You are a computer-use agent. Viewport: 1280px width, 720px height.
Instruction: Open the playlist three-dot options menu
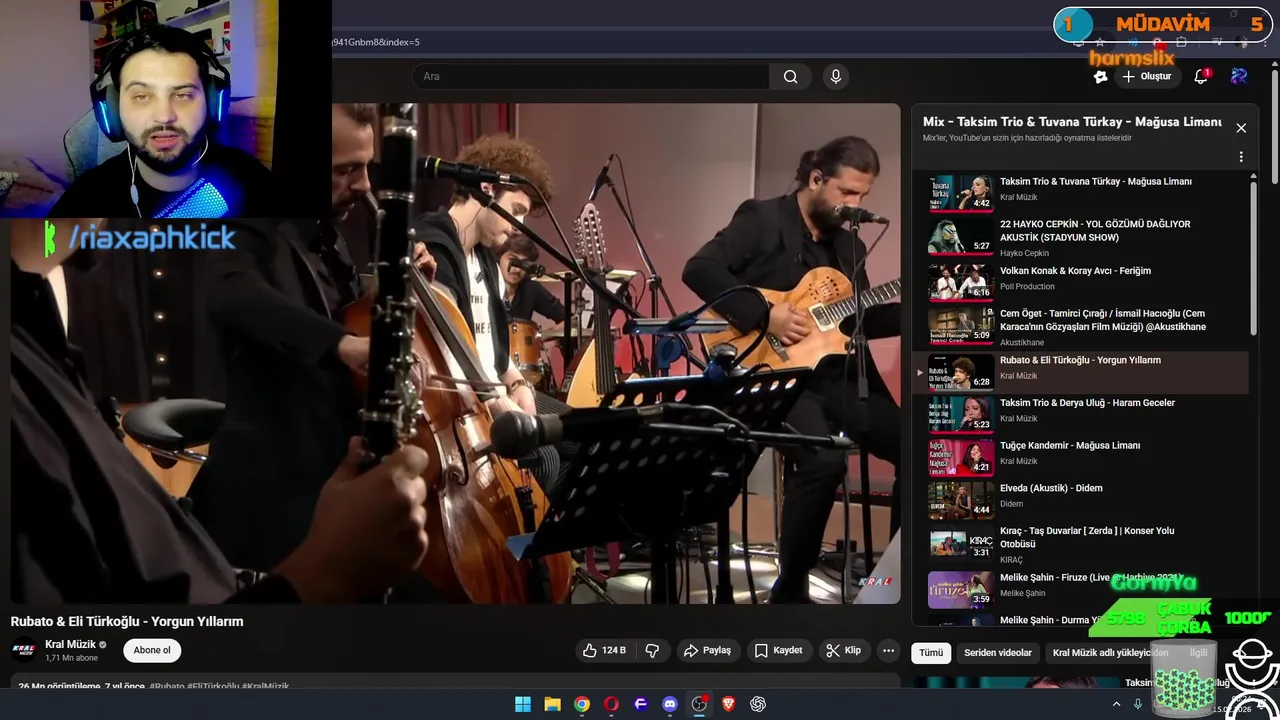tap(1241, 157)
